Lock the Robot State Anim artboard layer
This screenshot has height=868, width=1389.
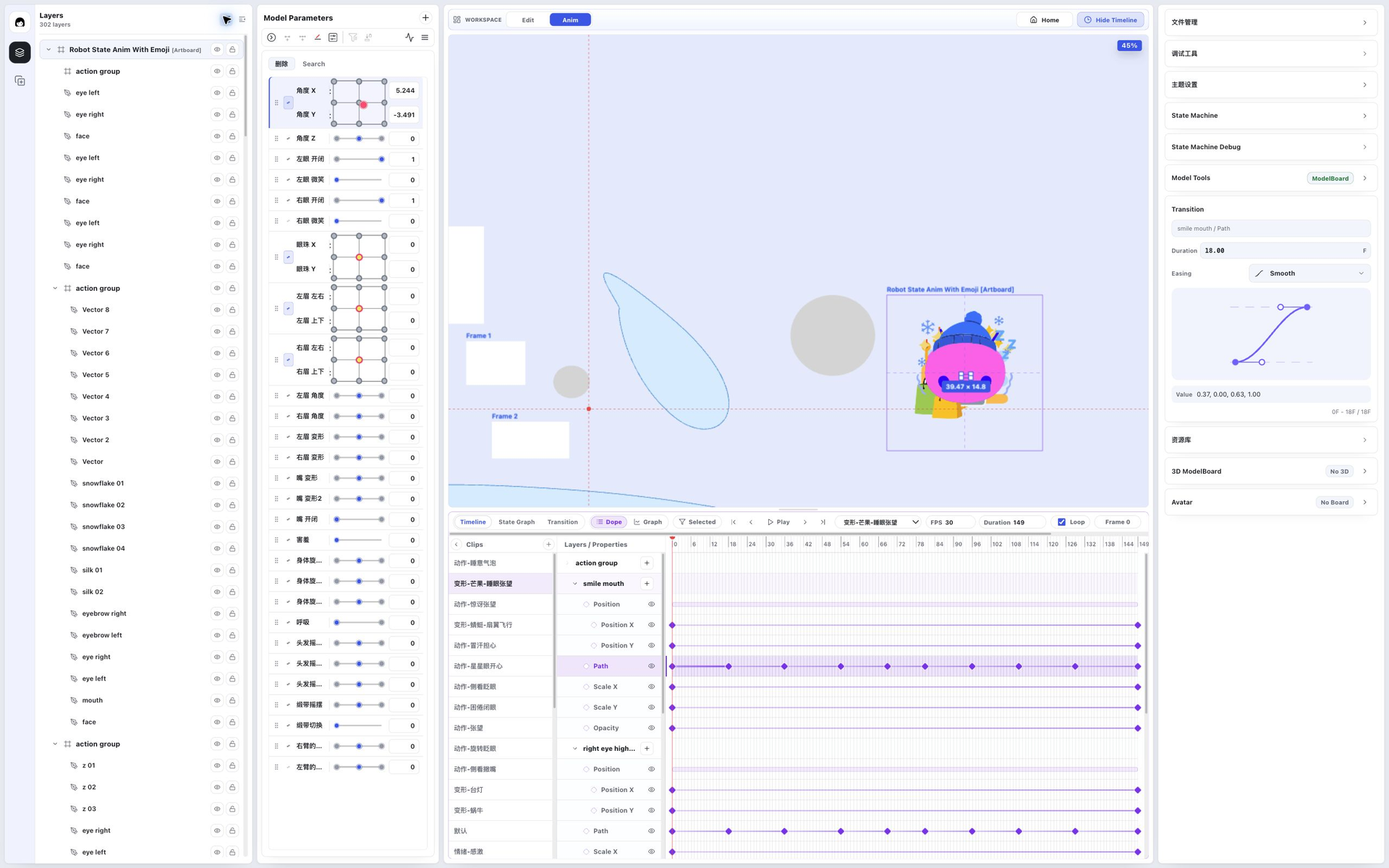click(x=232, y=50)
